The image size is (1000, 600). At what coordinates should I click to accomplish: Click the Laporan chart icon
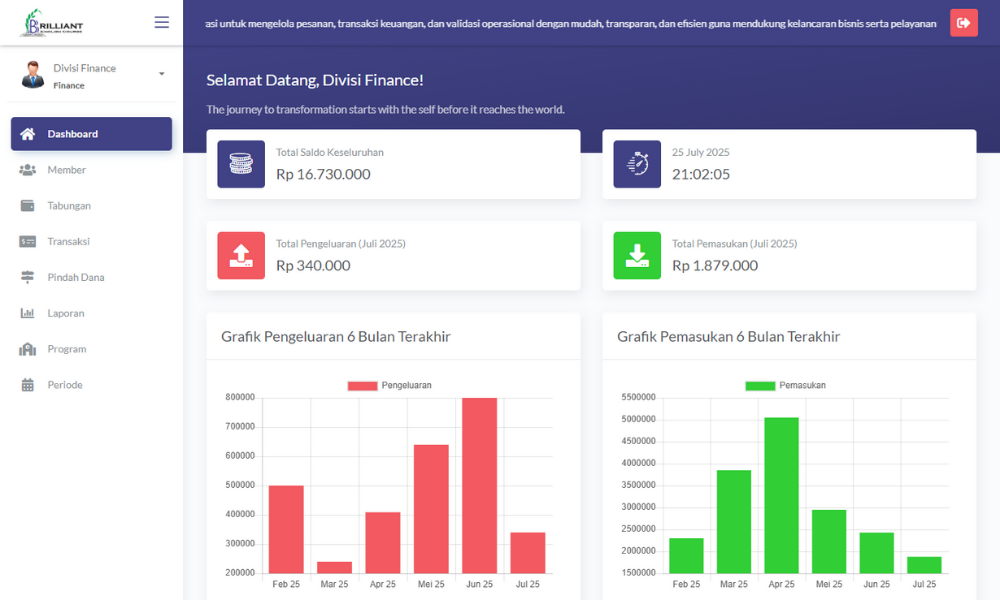[27, 314]
